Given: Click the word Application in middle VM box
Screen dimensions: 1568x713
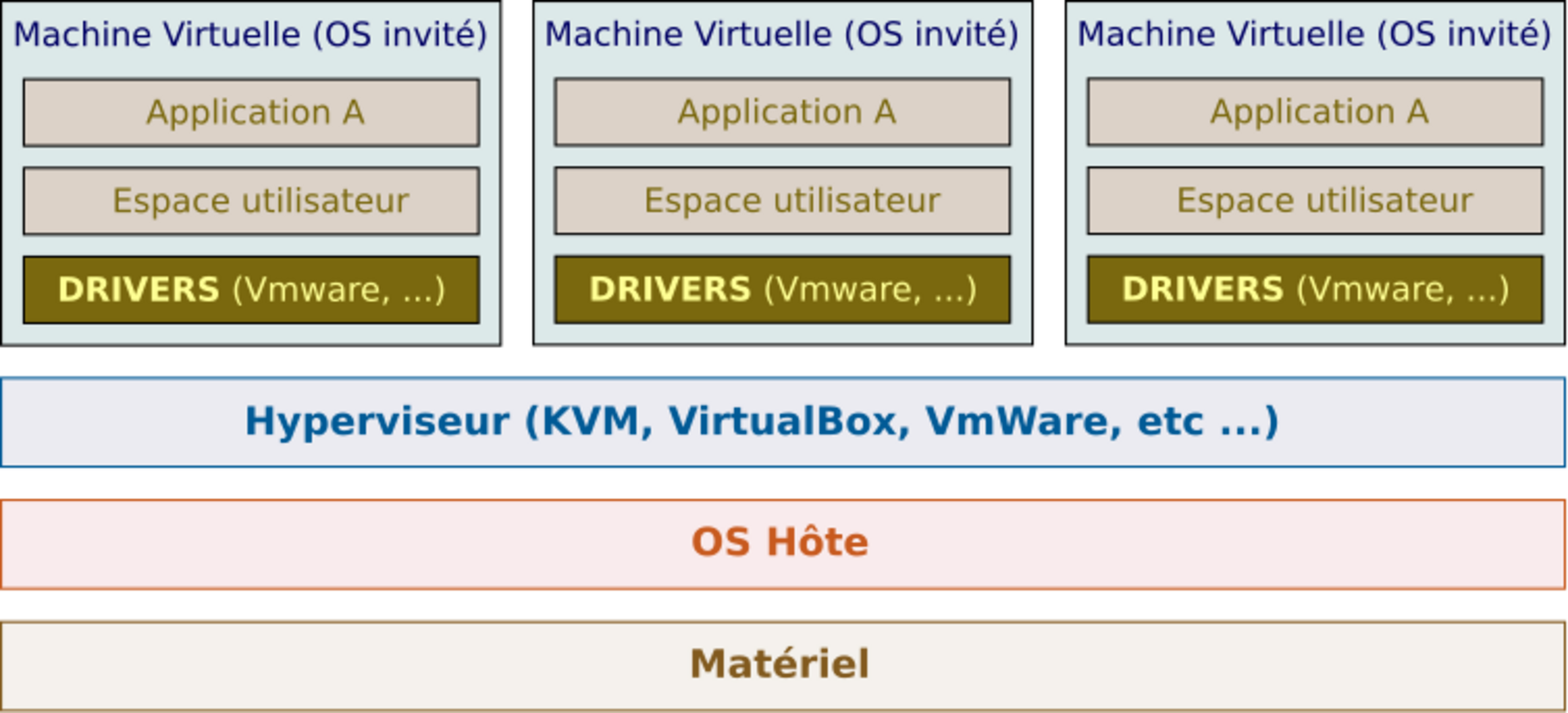Looking at the screenshot, I should 770,113.
